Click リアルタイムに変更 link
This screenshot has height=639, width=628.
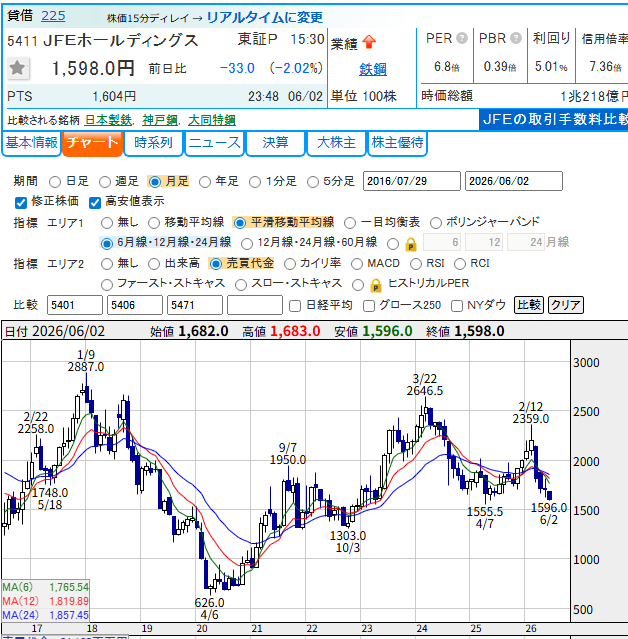pos(265,17)
